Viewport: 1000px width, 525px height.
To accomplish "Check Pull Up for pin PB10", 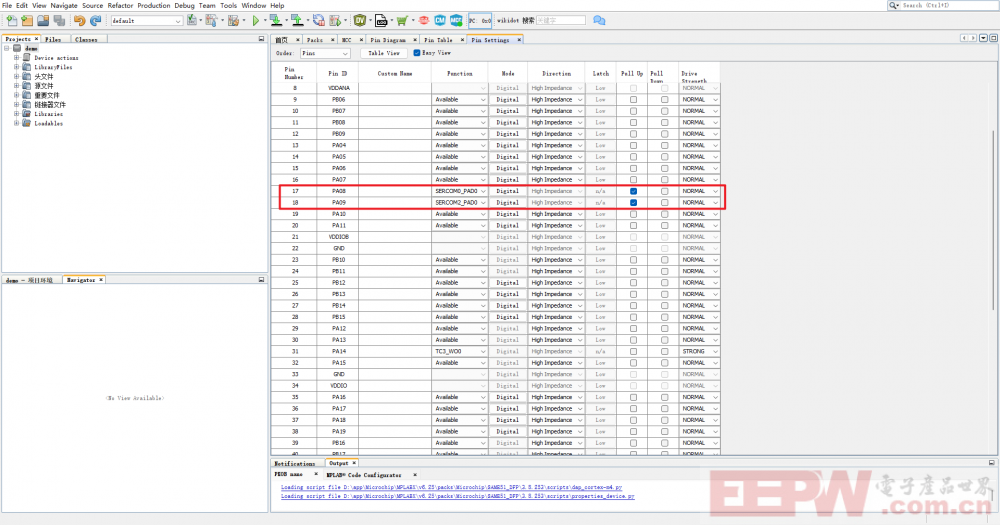I will (633, 260).
